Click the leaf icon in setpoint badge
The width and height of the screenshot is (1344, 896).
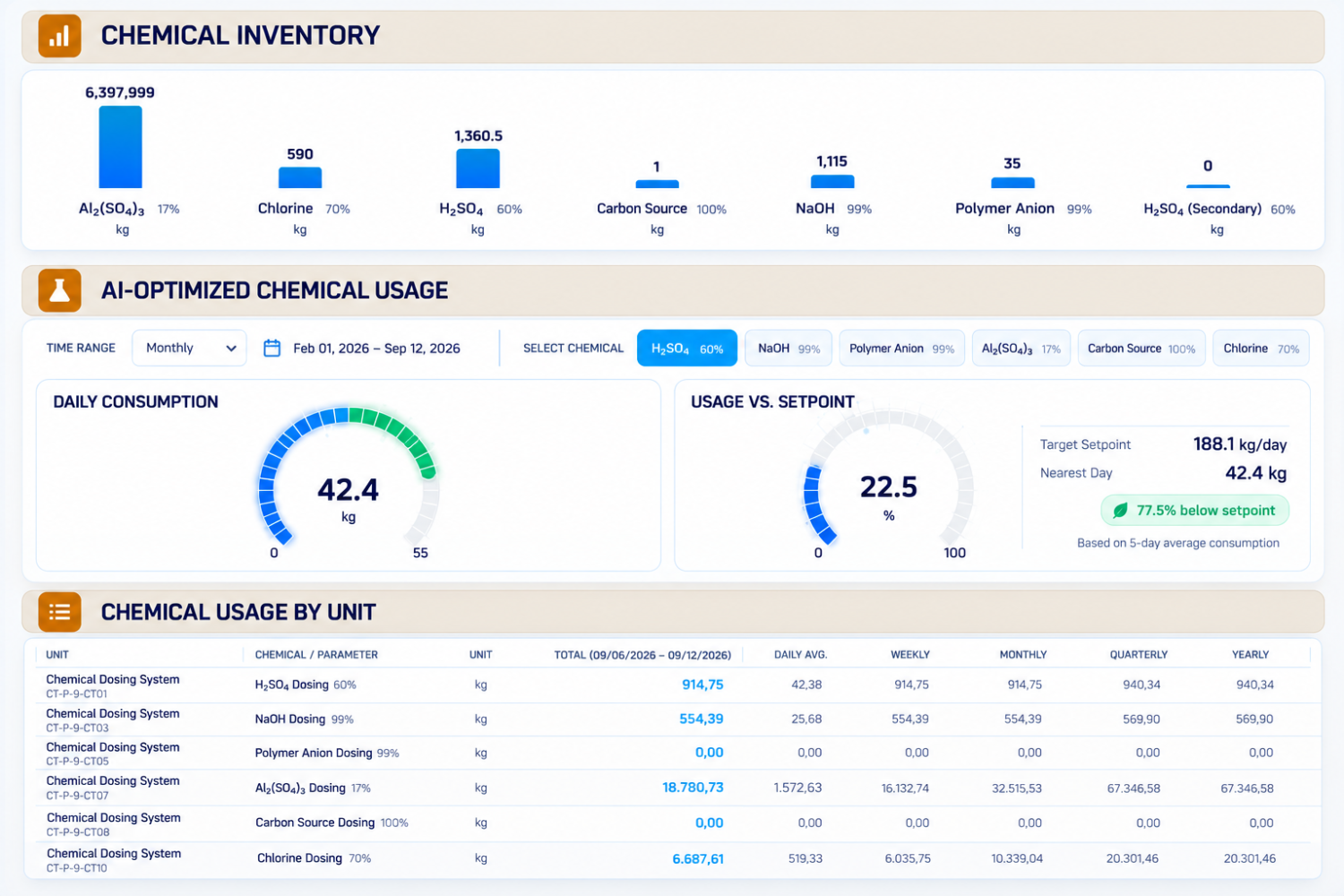click(x=1120, y=511)
